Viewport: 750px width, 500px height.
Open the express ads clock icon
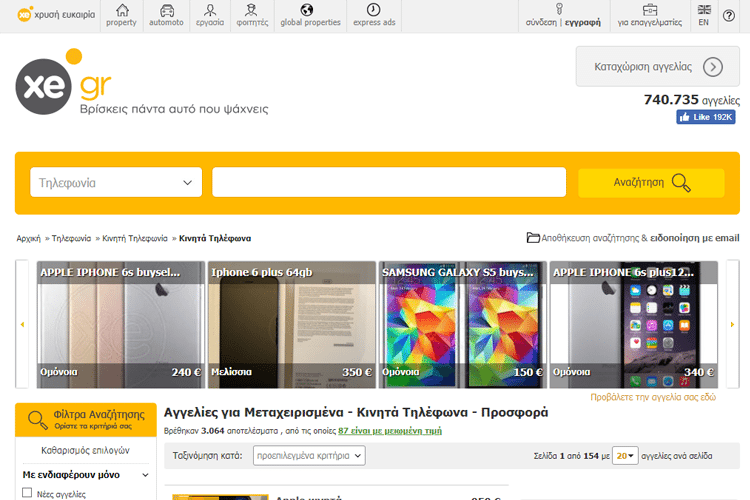point(374,10)
